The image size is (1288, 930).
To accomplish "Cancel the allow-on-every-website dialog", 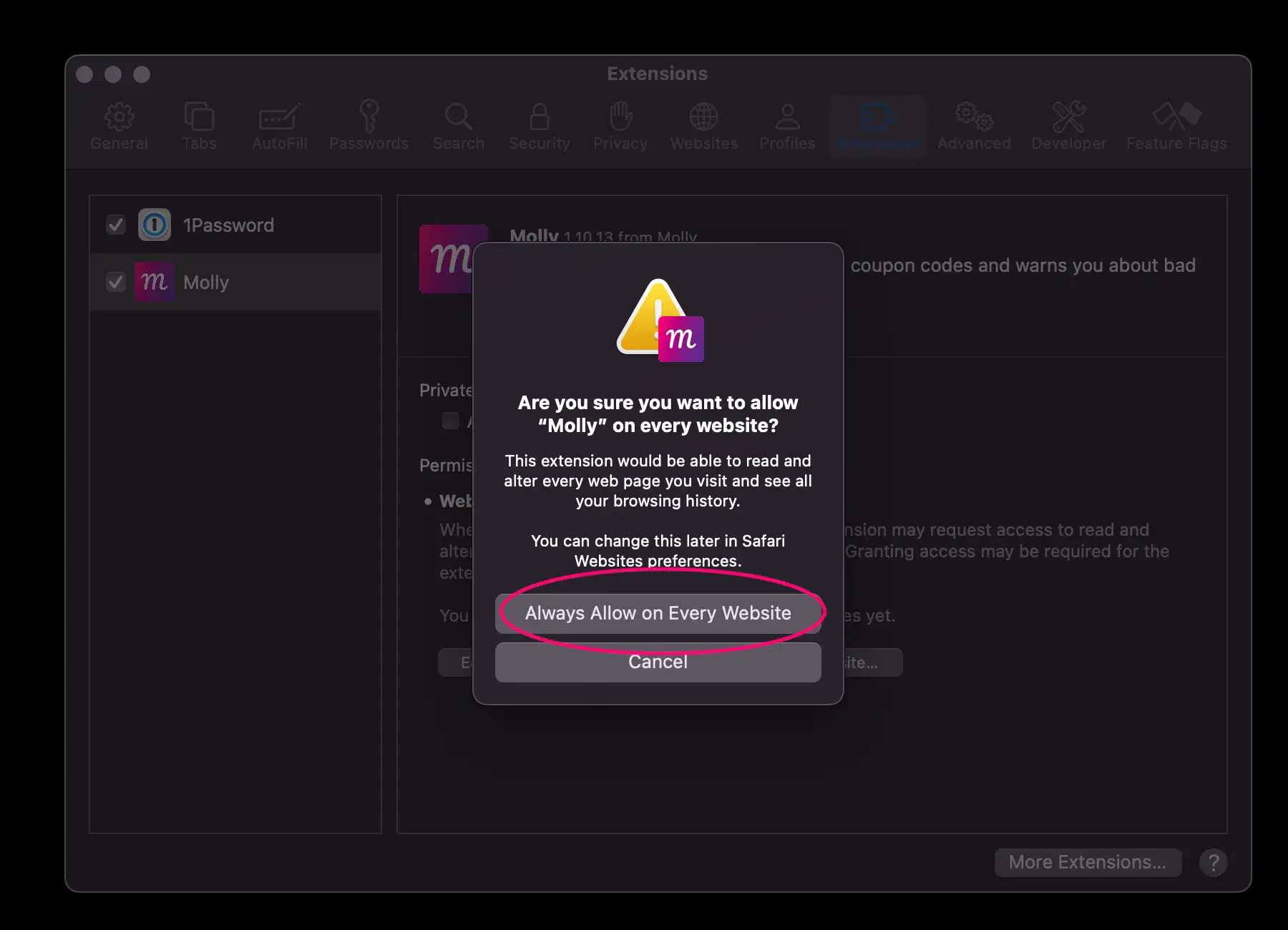I will point(658,662).
